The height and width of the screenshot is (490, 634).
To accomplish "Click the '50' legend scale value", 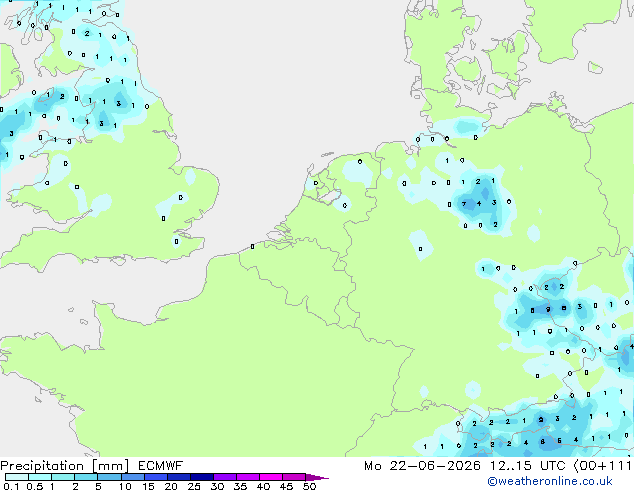I will click(309, 486).
